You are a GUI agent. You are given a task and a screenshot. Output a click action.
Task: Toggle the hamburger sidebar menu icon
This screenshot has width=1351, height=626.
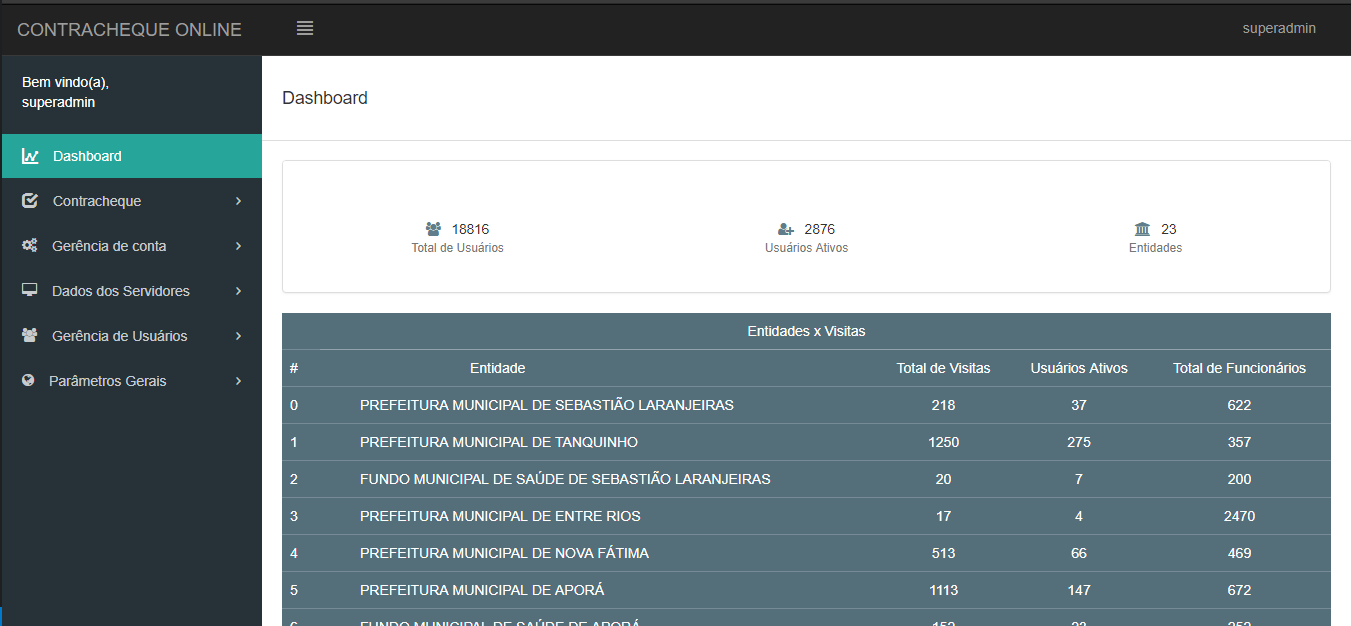305,29
